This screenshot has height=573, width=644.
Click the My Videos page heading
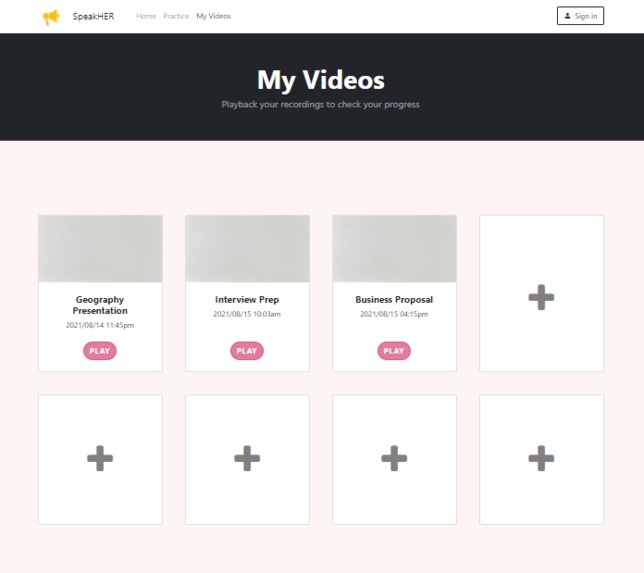pos(321,80)
